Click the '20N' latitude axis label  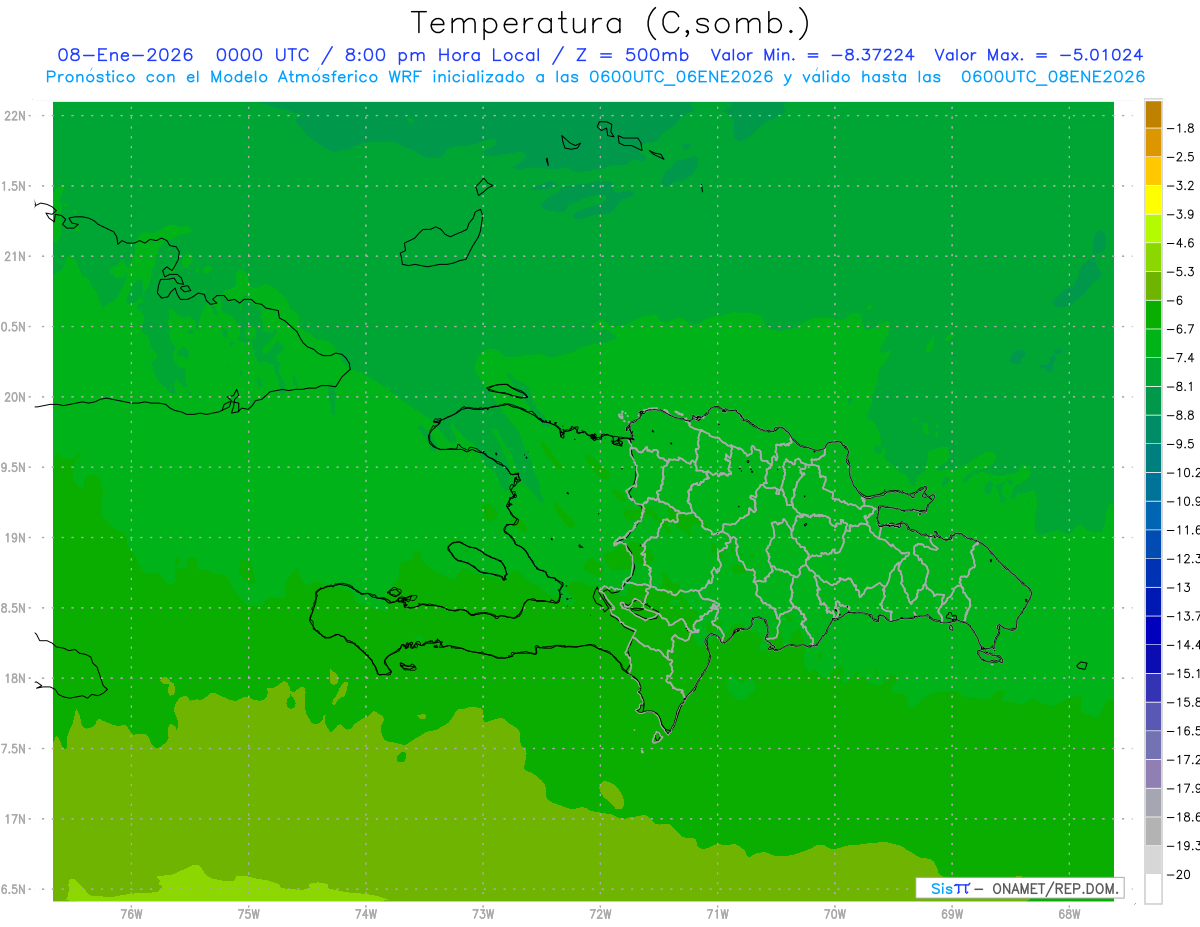[15, 397]
